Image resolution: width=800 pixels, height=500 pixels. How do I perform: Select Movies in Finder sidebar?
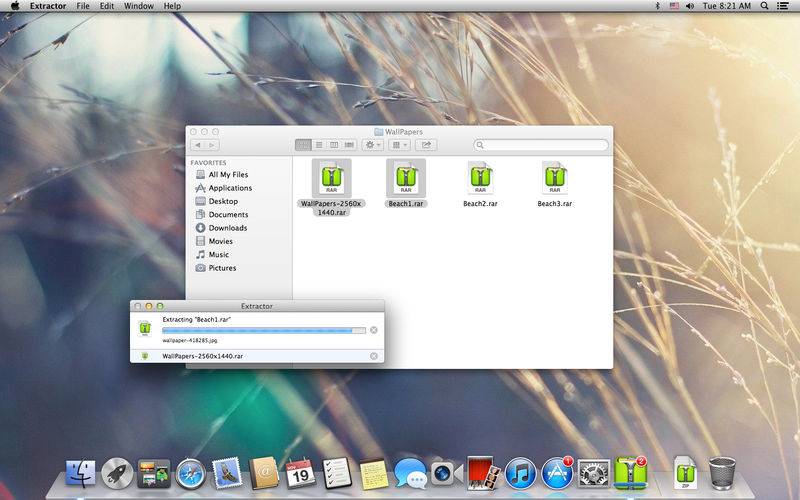coord(214,241)
